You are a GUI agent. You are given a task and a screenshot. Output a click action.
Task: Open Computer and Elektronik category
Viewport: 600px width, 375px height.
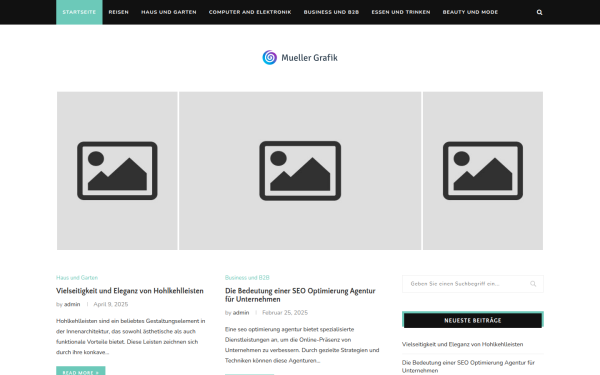coord(250,12)
